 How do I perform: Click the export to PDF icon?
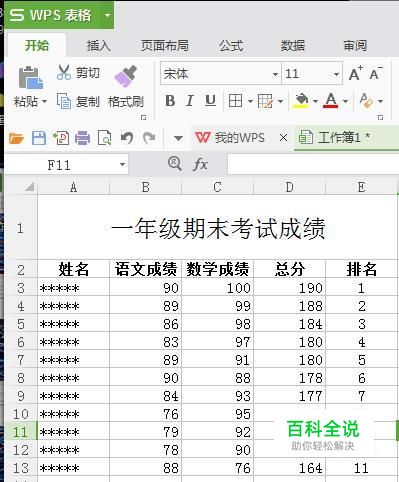pos(61,138)
